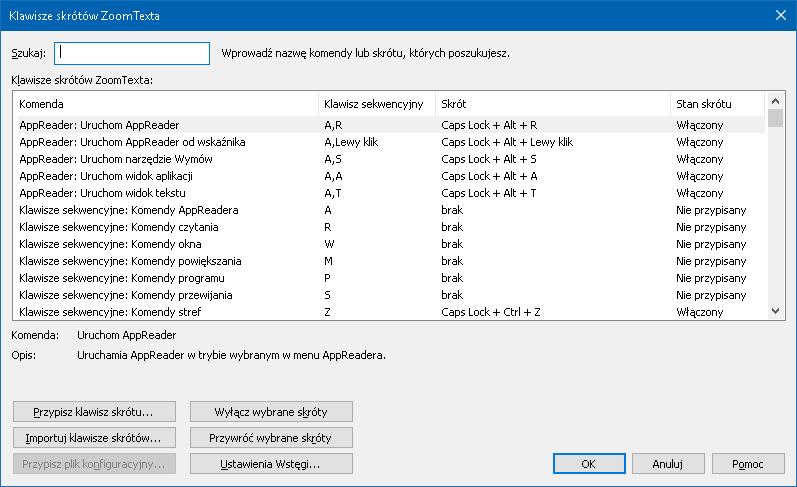Click shortcut cell Caps Lock + Ctrl + Z

[491, 312]
